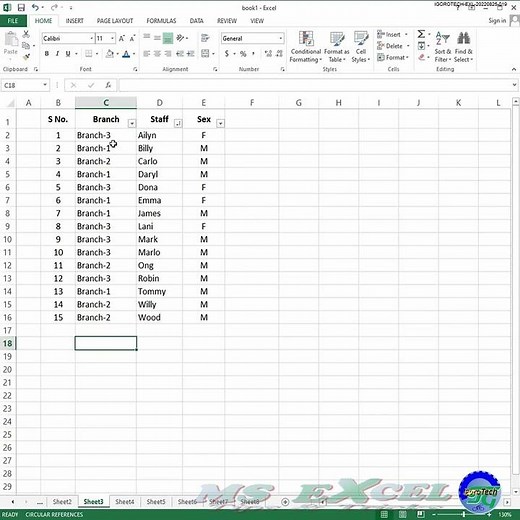The image size is (520, 520).
Task: Open the Sex column filter dropdown
Action: pyautogui.click(x=220, y=124)
